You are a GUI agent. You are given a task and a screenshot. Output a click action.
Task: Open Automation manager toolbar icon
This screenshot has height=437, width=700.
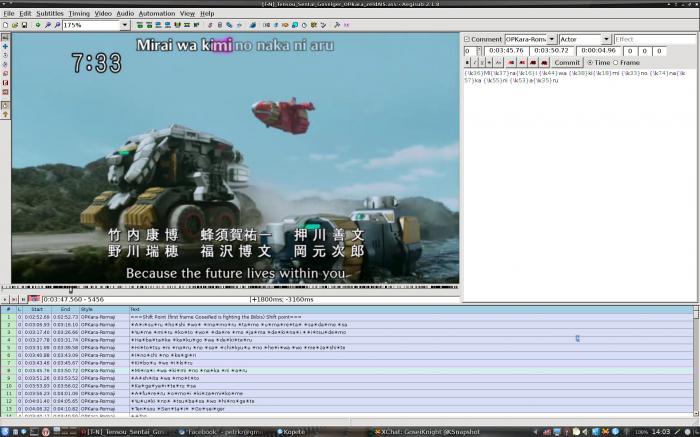[x=252, y=25]
